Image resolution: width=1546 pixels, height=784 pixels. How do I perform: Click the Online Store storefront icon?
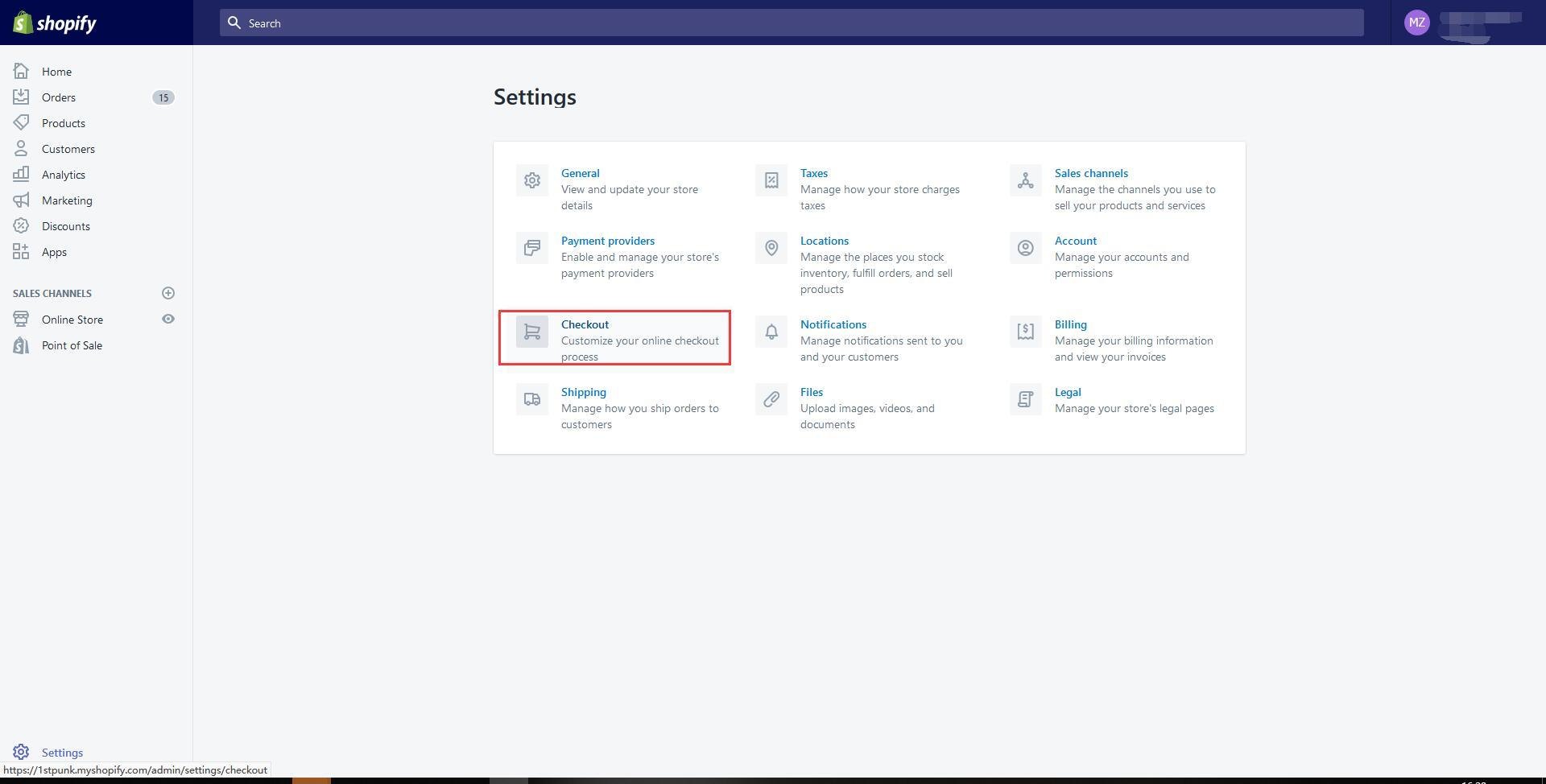pos(21,319)
